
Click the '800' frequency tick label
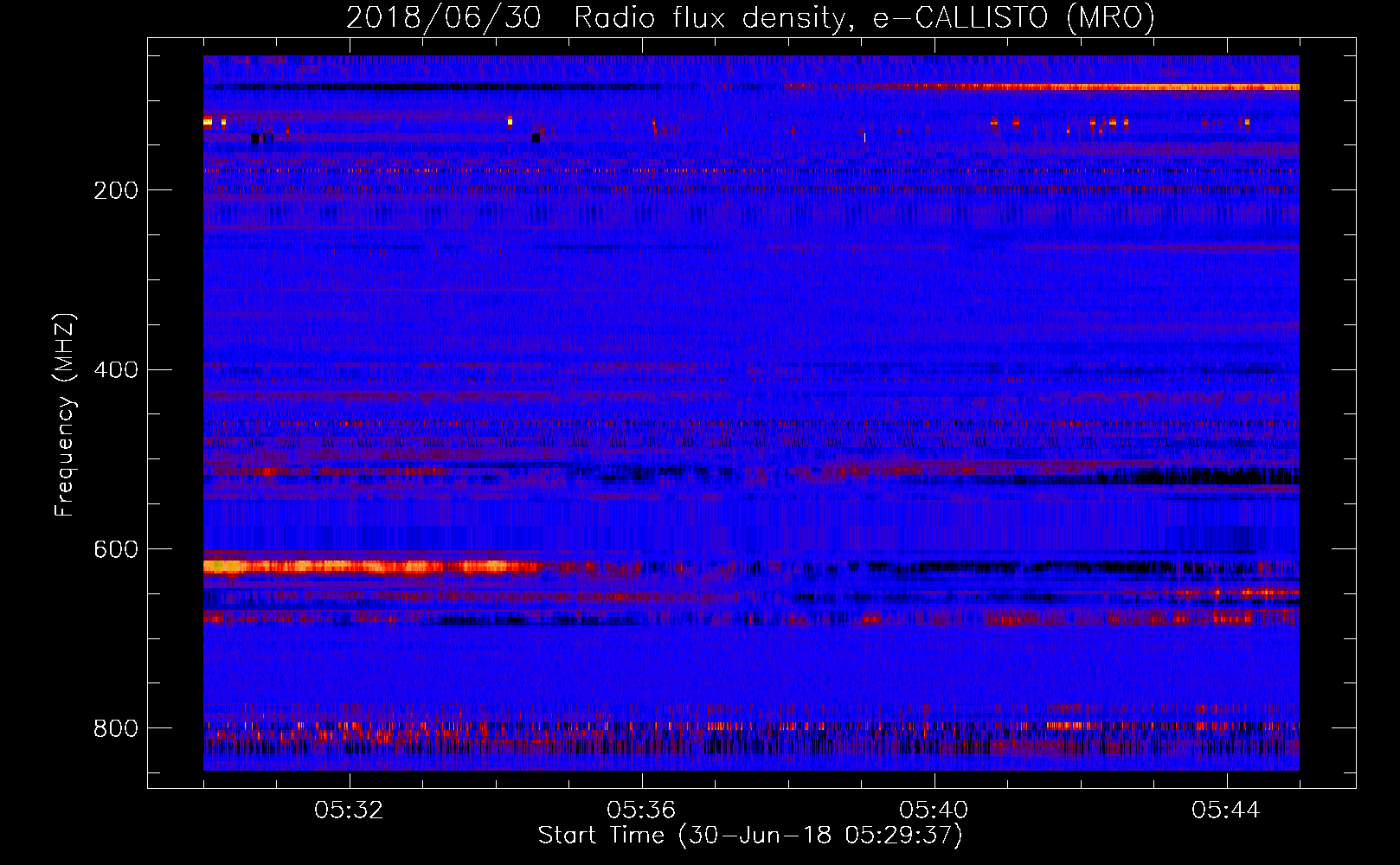point(116,728)
